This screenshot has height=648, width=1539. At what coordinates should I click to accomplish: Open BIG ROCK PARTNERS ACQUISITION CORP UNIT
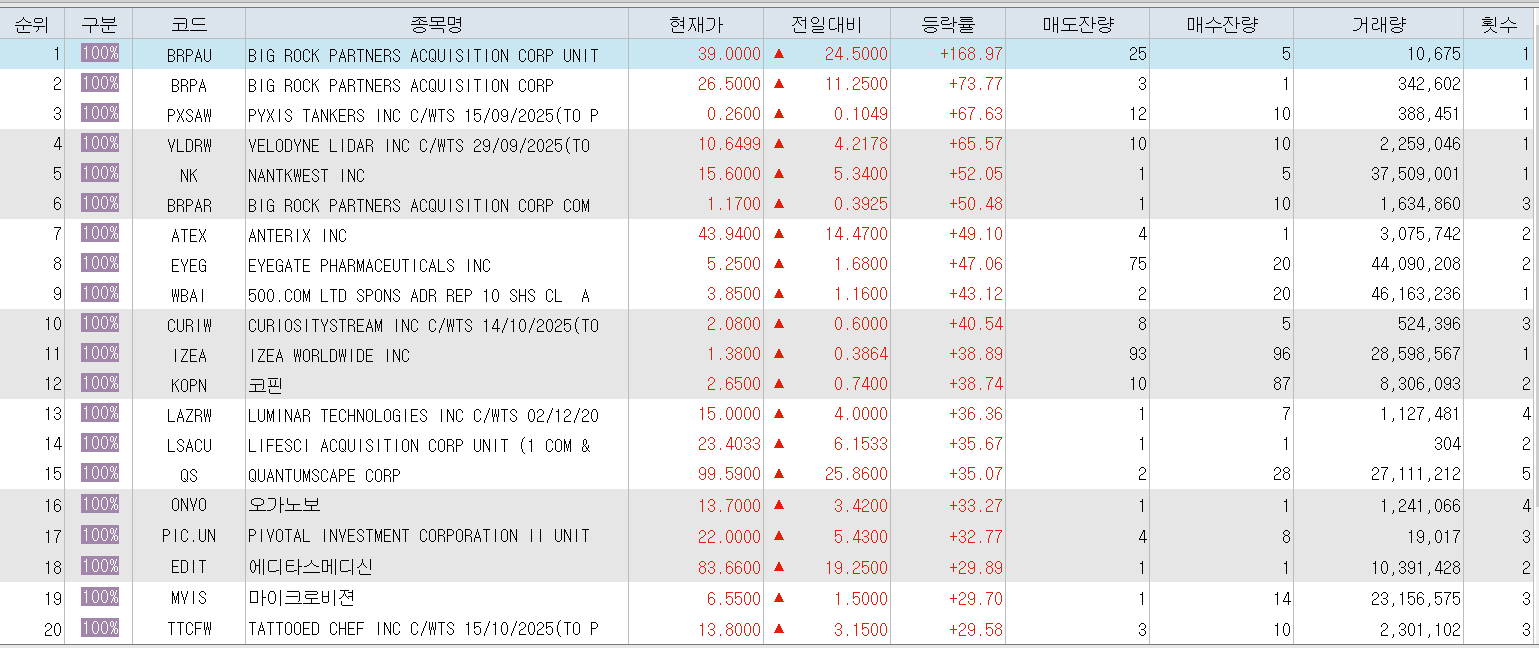(x=423, y=55)
